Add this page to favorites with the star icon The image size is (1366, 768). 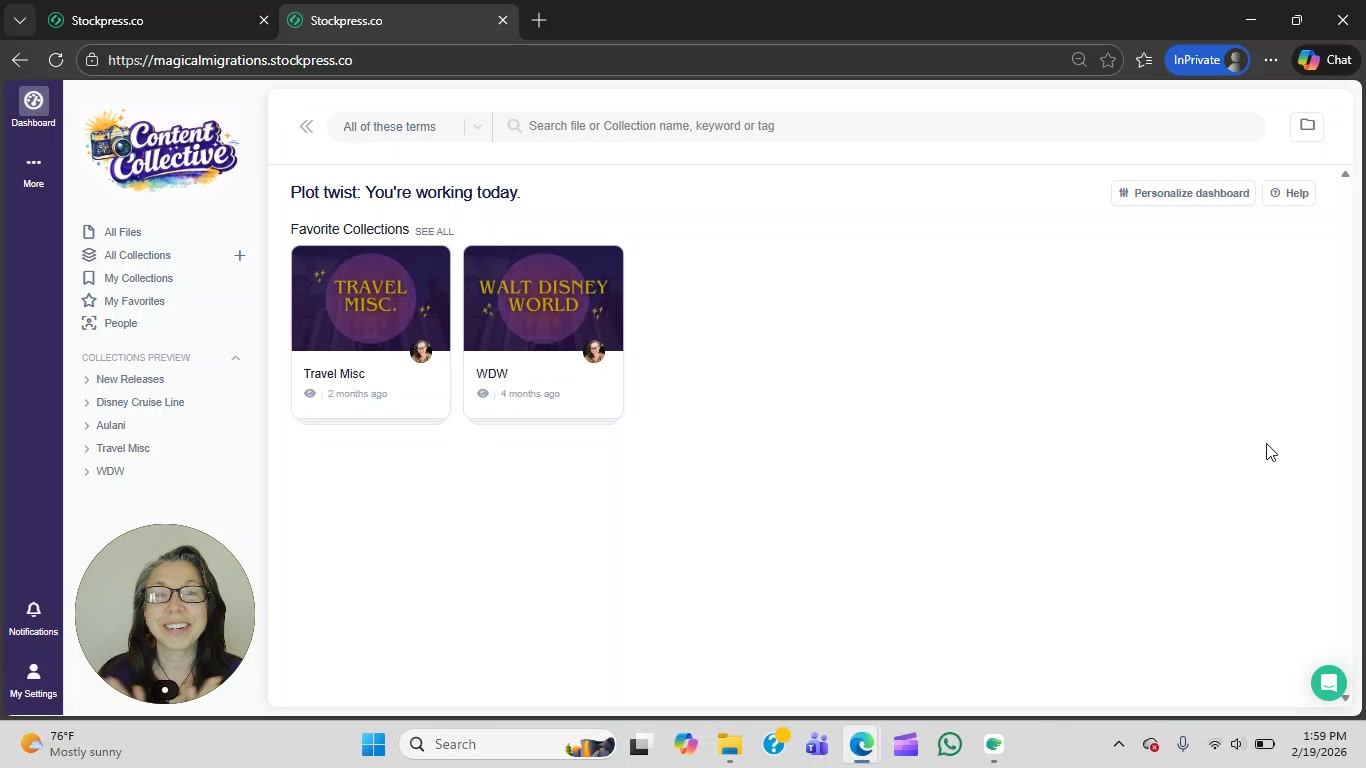[x=1108, y=60]
